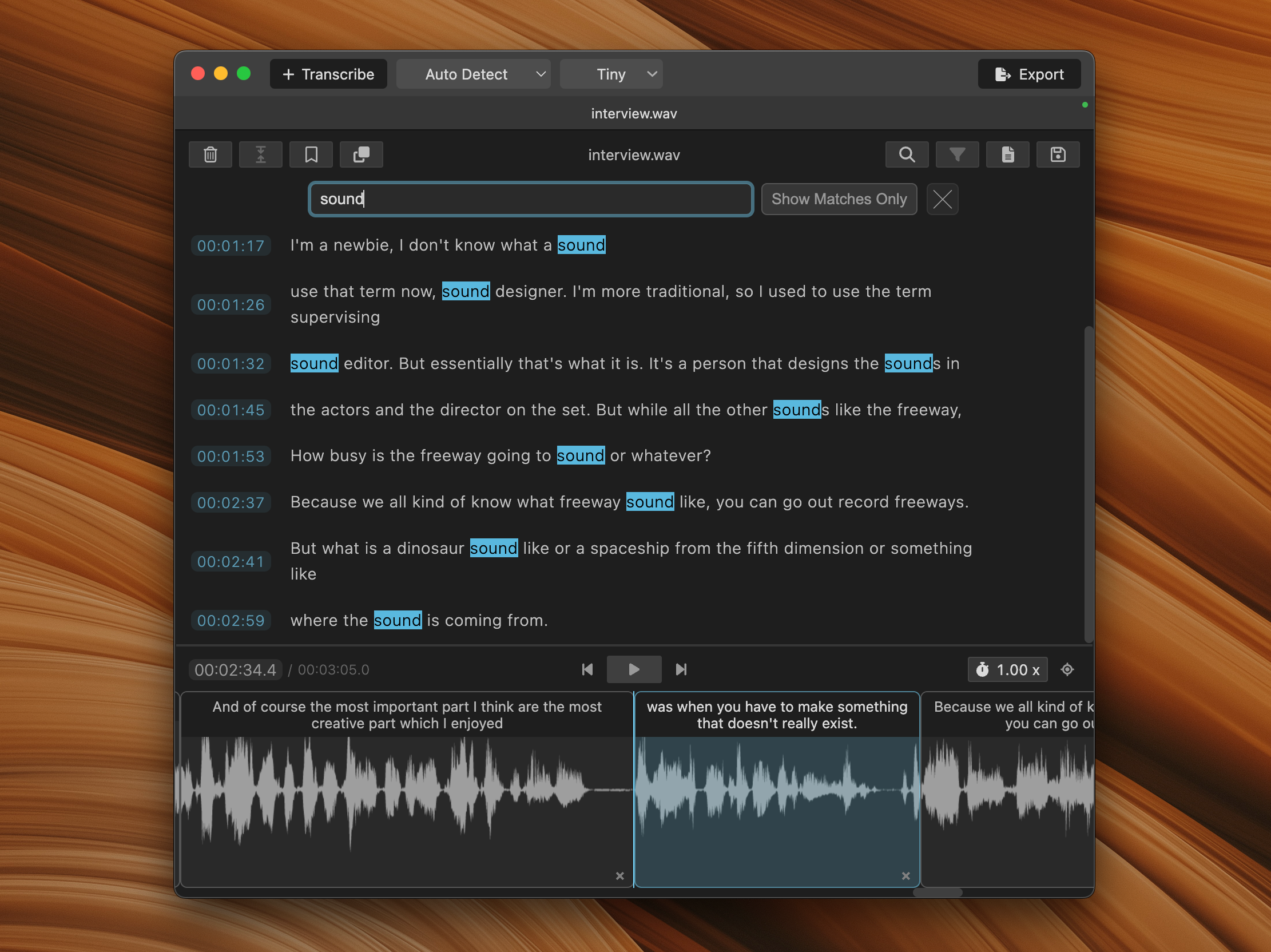Jump to timestamp 00:01:26
1271x952 pixels.
click(231, 304)
